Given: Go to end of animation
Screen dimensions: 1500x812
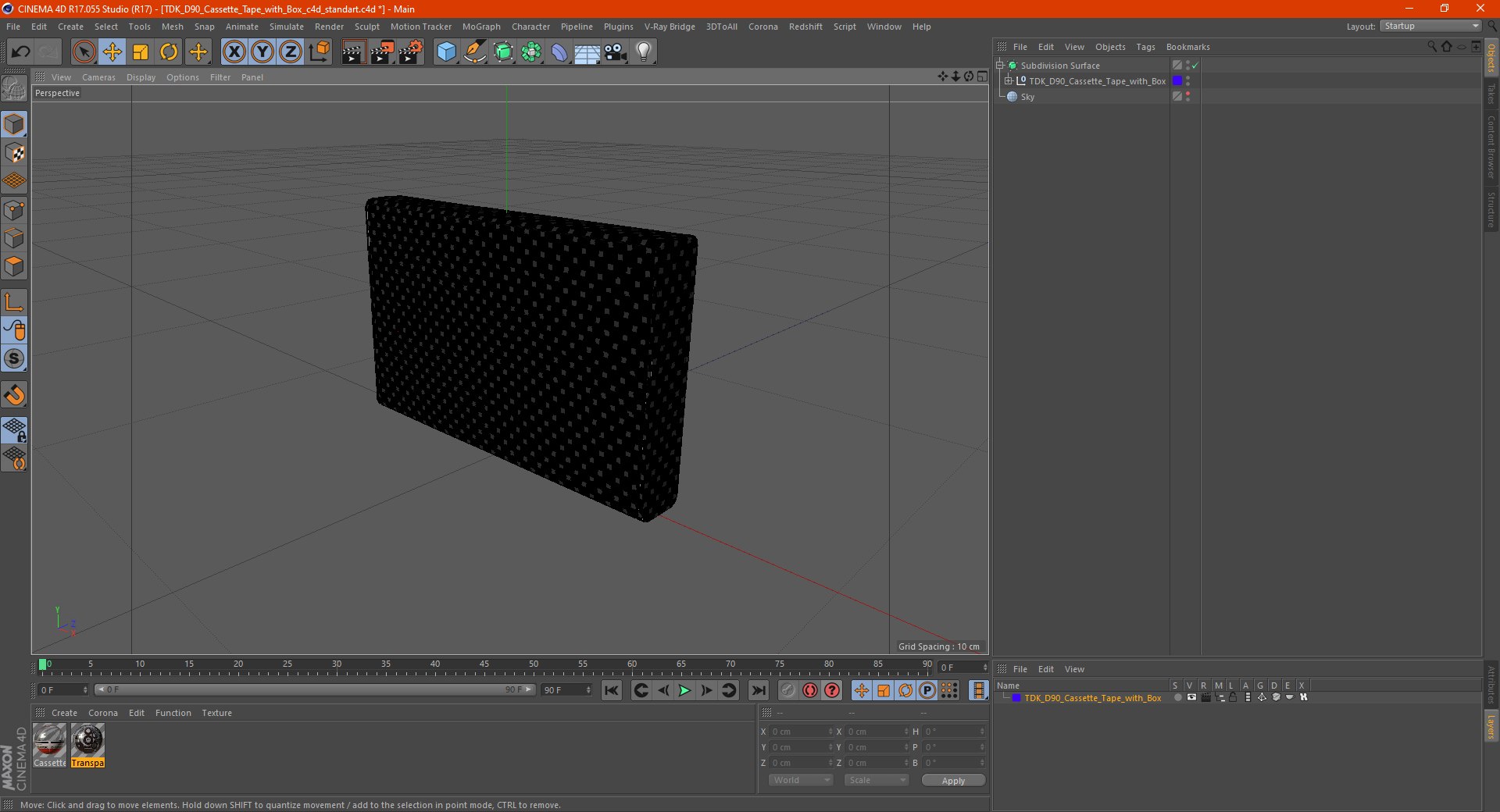Looking at the screenshot, I should (x=758, y=690).
